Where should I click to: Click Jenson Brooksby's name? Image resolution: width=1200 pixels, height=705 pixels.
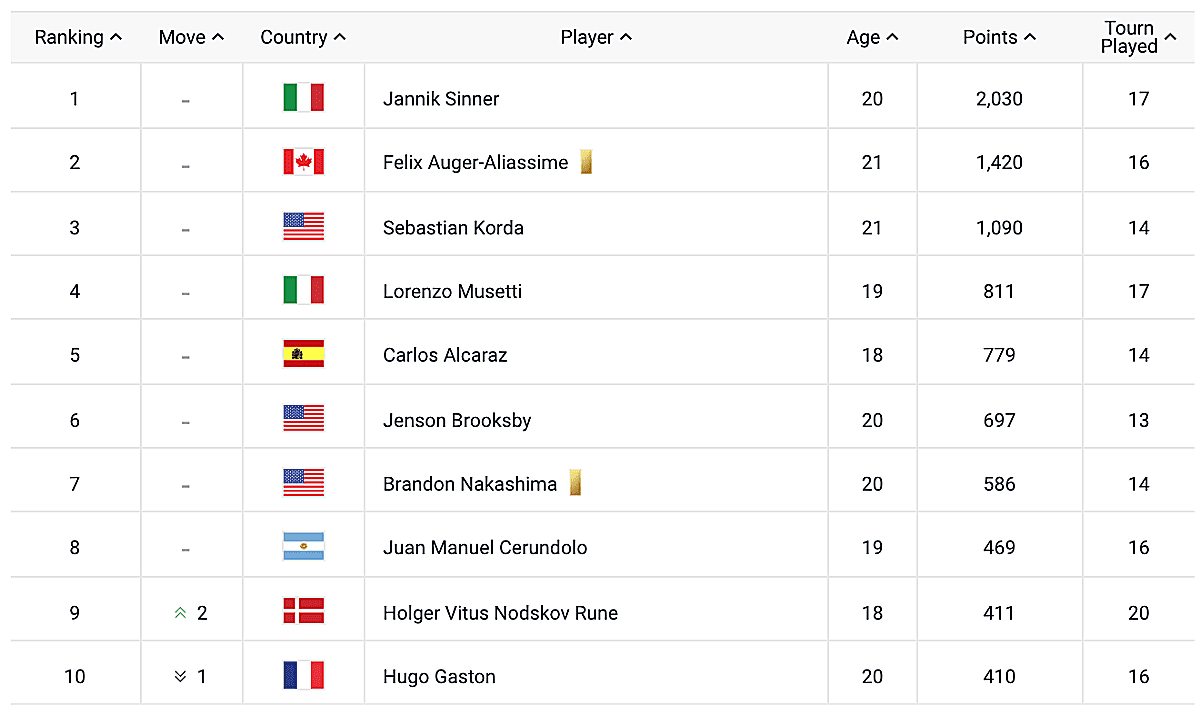[456, 420]
